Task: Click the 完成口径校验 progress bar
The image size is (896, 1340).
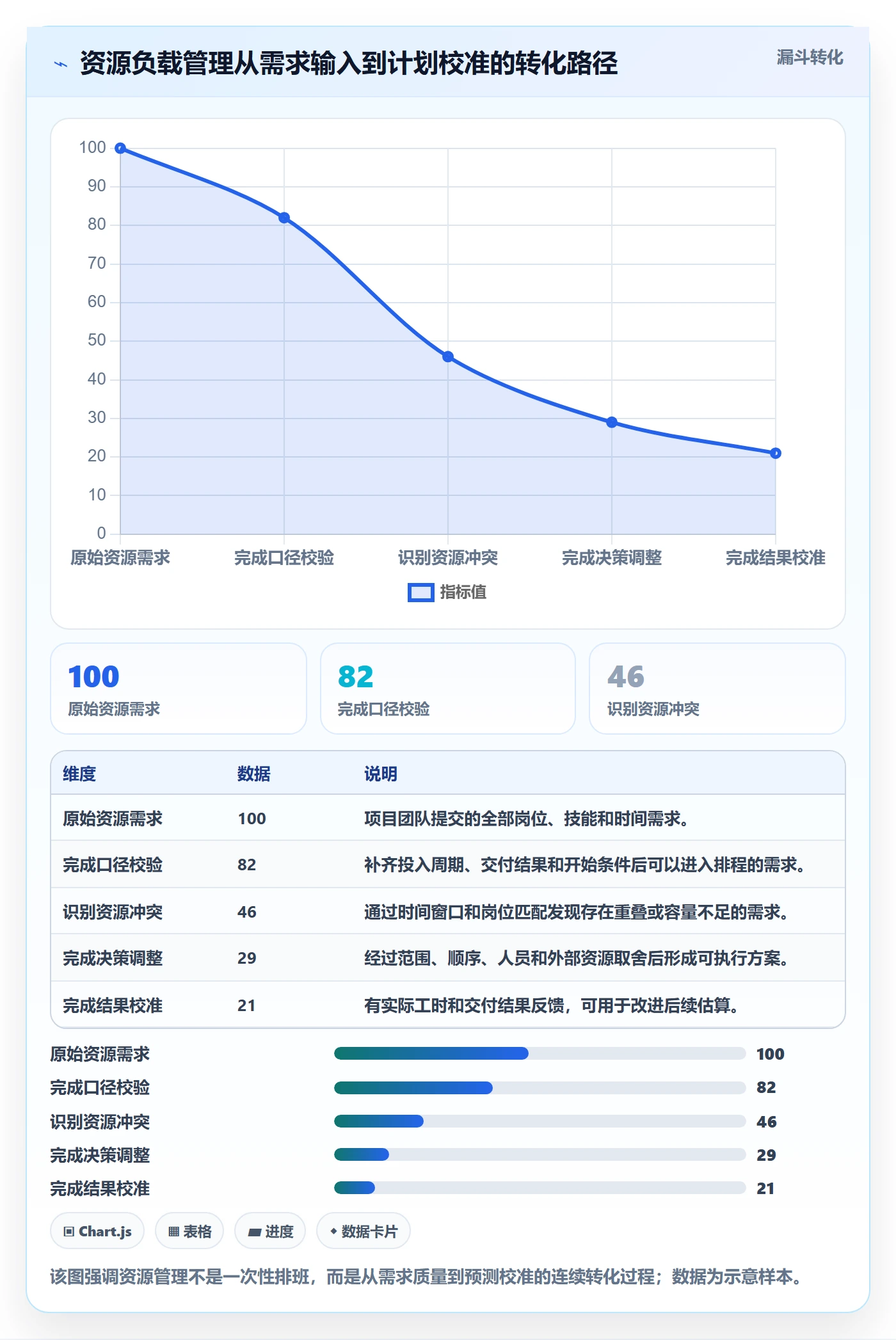Action: click(x=540, y=1087)
